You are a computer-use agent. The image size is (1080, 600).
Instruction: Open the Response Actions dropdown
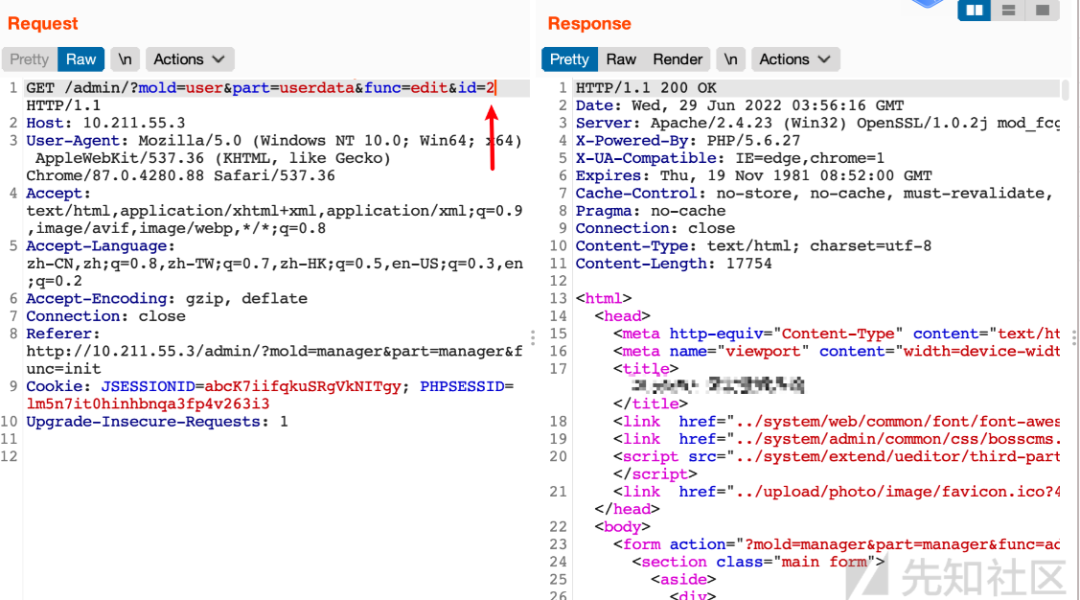click(796, 59)
